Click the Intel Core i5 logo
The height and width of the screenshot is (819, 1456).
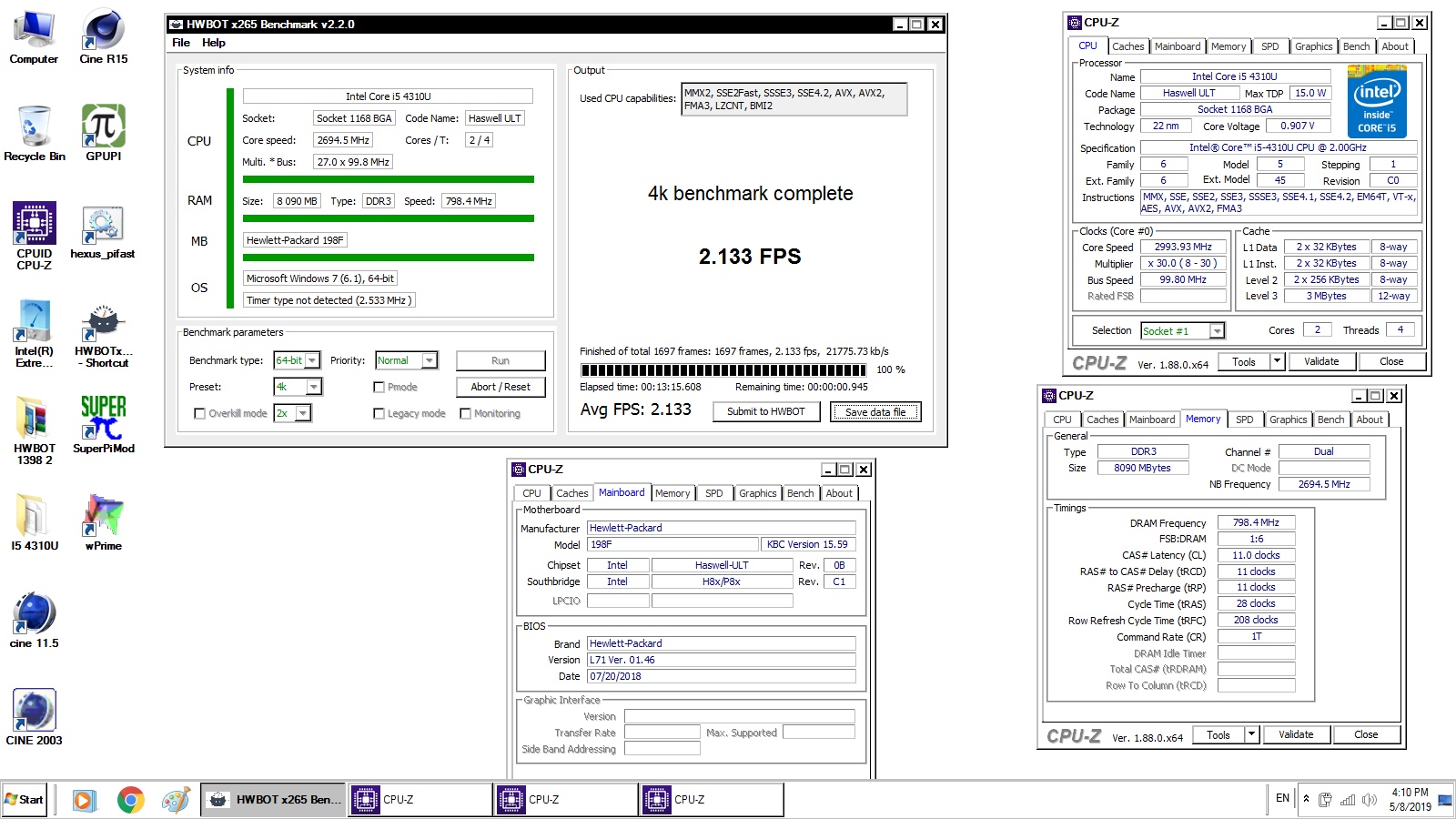tap(1377, 100)
